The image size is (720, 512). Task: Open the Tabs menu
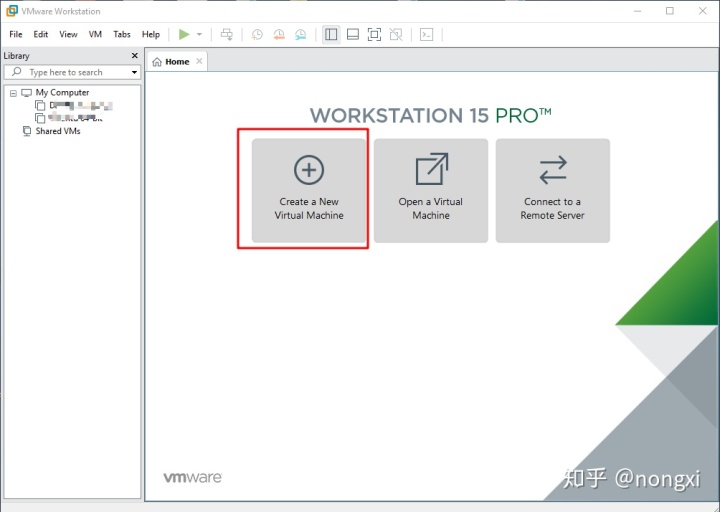[122, 34]
